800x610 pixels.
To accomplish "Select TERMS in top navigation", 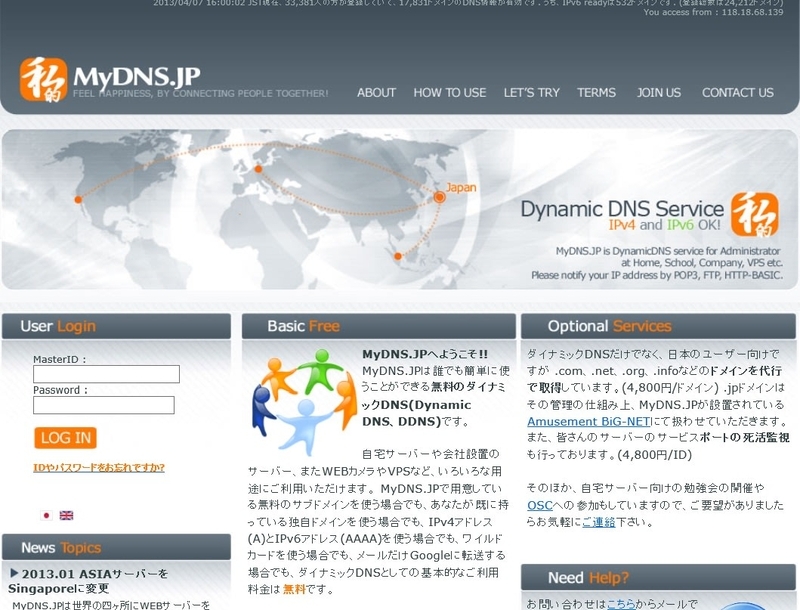I will (x=596, y=93).
